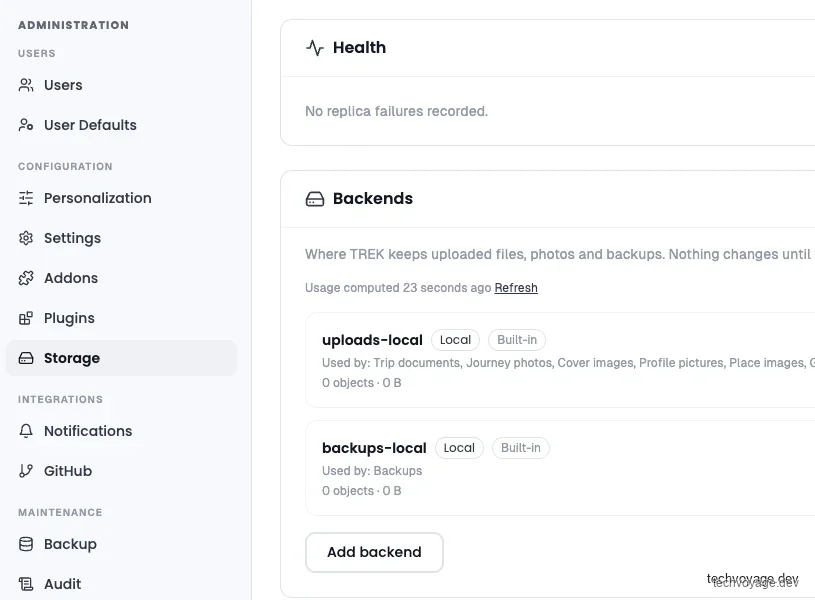Click the Personalization sliders icon
Image resolution: width=815 pixels, height=600 pixels.
(26, 198)
